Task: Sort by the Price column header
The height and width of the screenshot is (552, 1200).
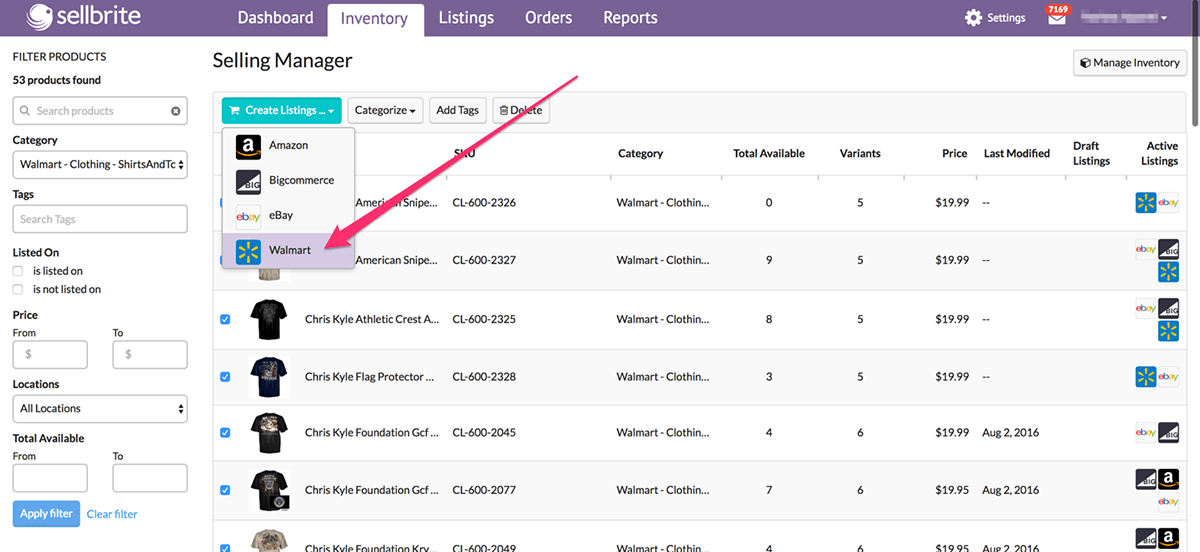Action: tap(955, 153)
